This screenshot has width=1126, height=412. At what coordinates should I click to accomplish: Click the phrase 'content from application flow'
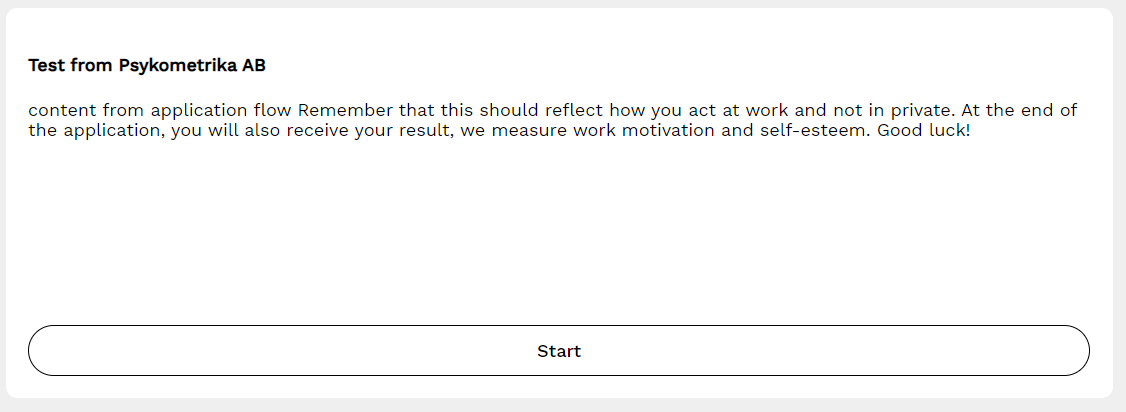pos(160,110)
